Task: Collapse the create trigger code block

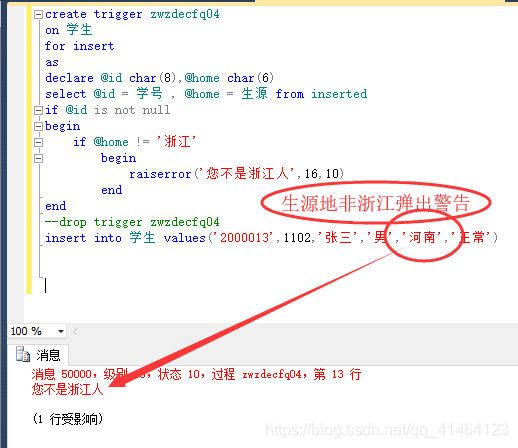Action: pyautogui.click(x=39, y=14)
